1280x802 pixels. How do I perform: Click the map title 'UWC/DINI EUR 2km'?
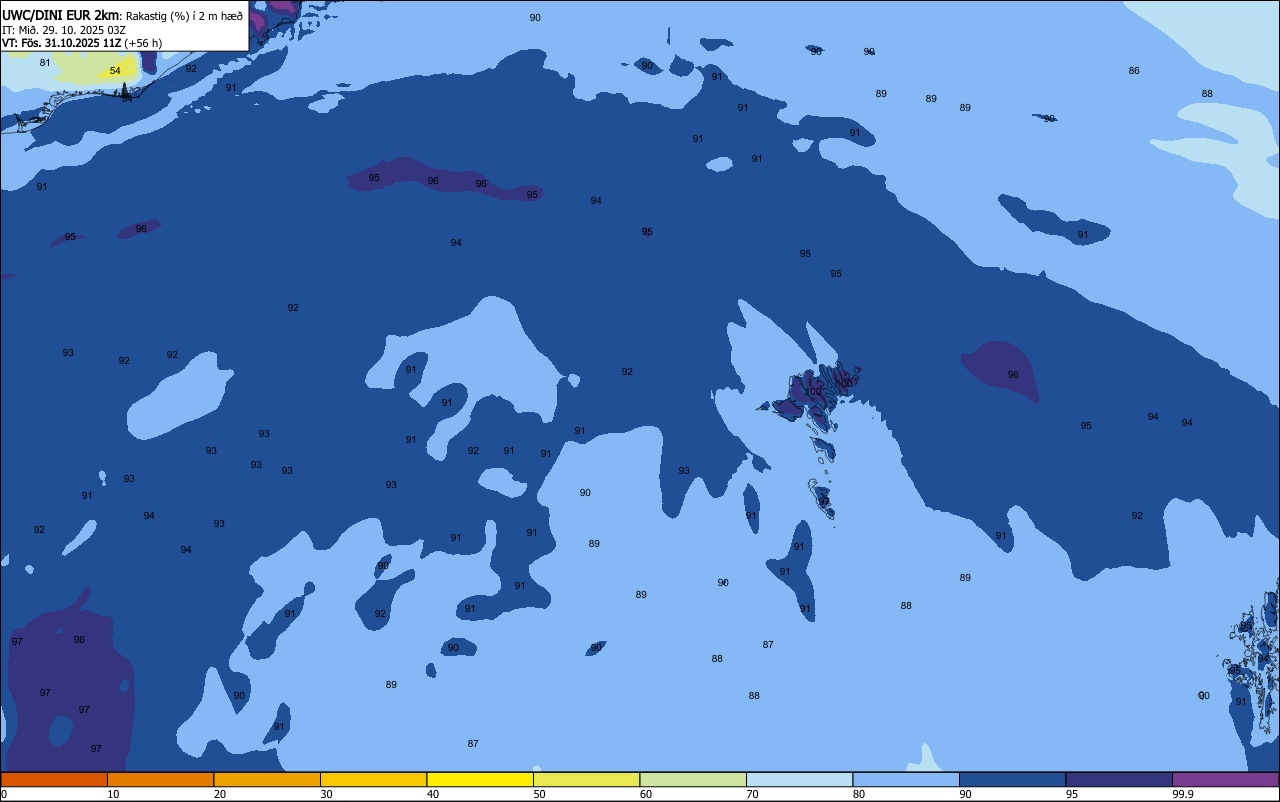point(60,15)
